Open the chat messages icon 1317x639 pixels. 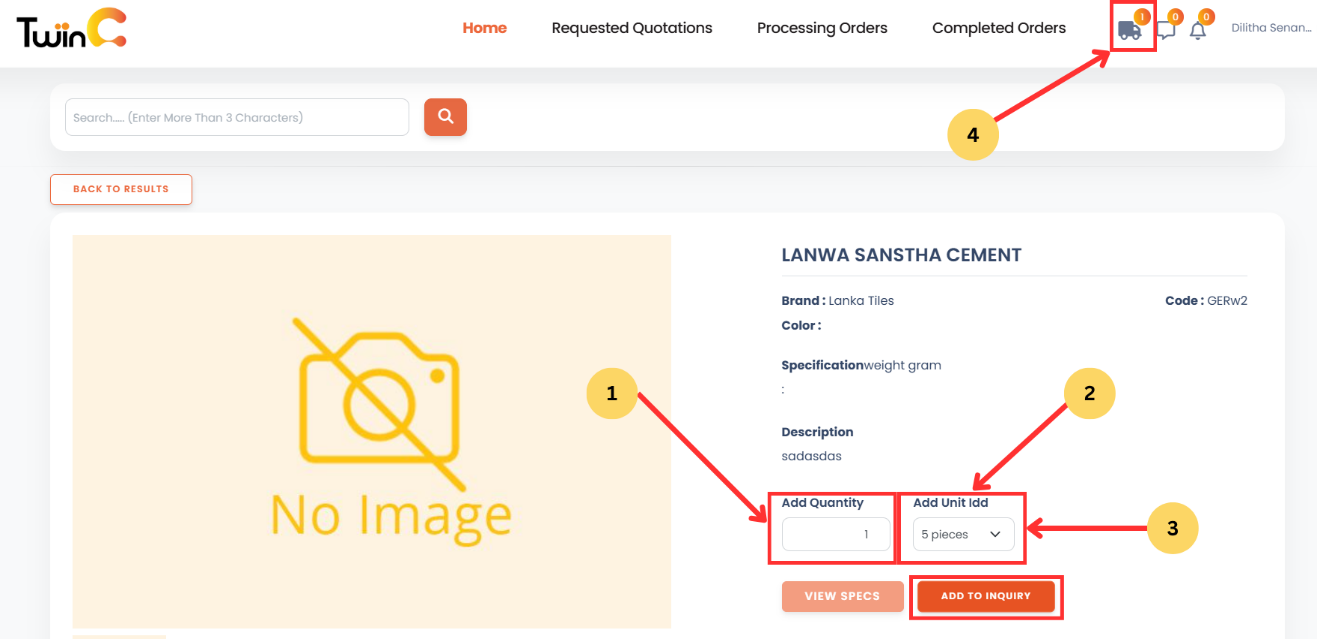[1165, 30]
